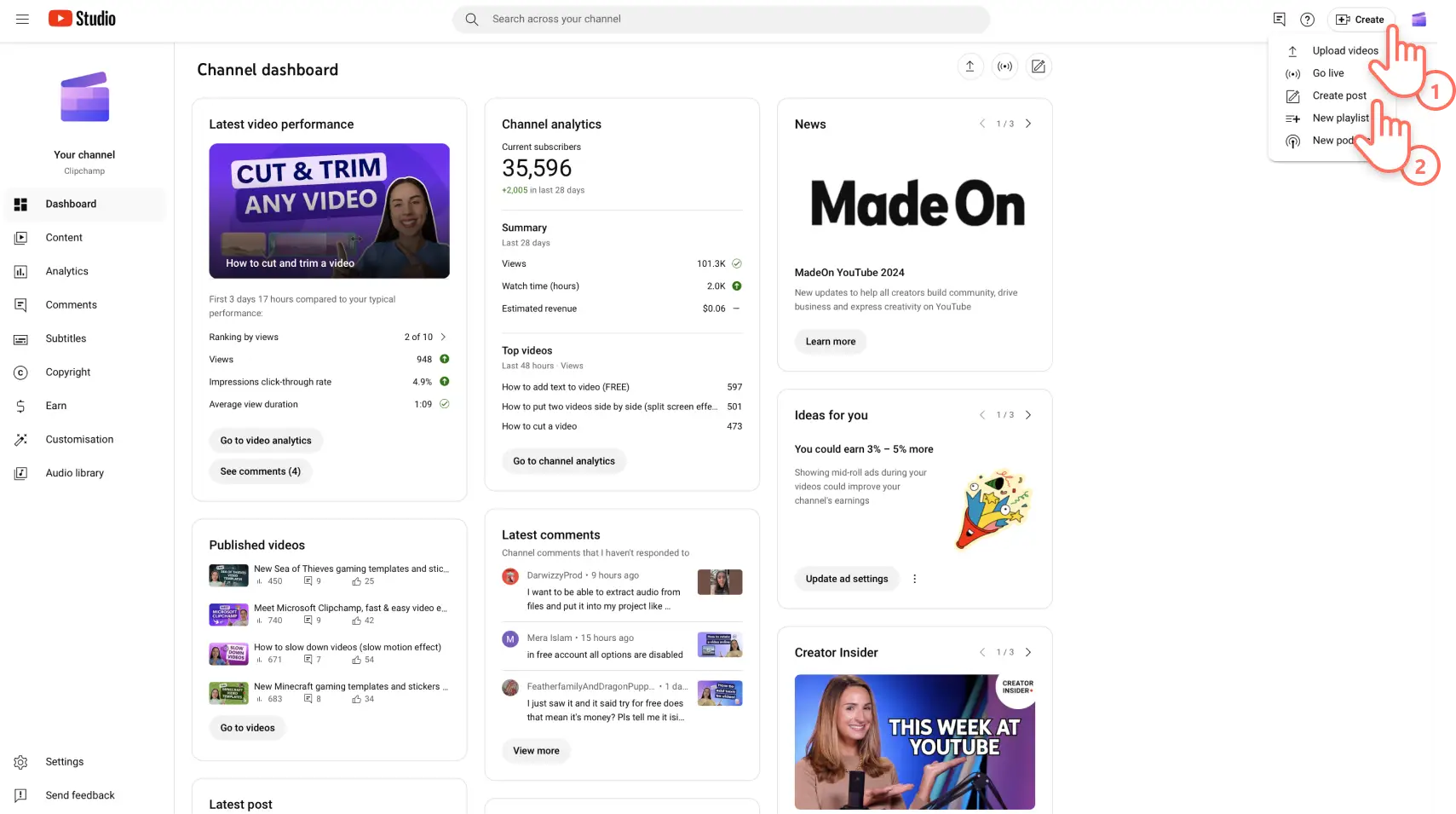Open DarwizzyProd comment video thumbnail
This screenshot has height=814, width=1456.
click(x=720, y=582)
